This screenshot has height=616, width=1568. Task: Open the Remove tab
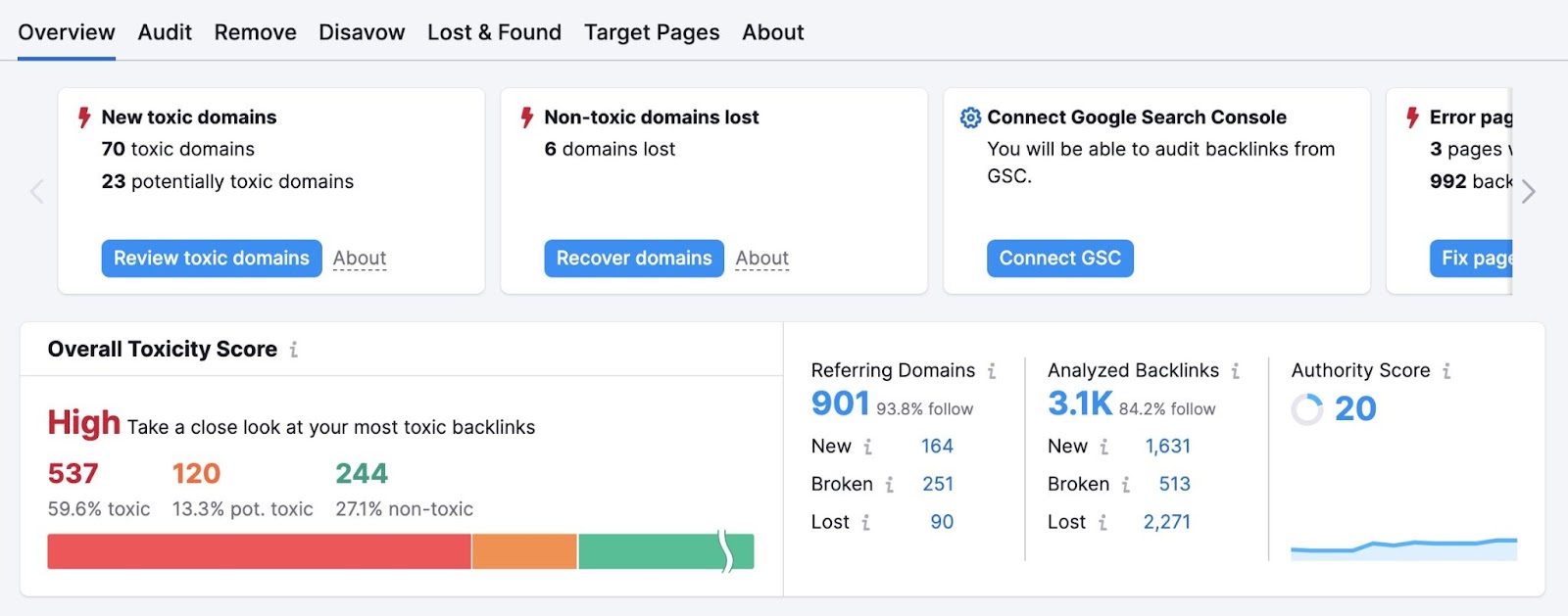coord(255,32)
